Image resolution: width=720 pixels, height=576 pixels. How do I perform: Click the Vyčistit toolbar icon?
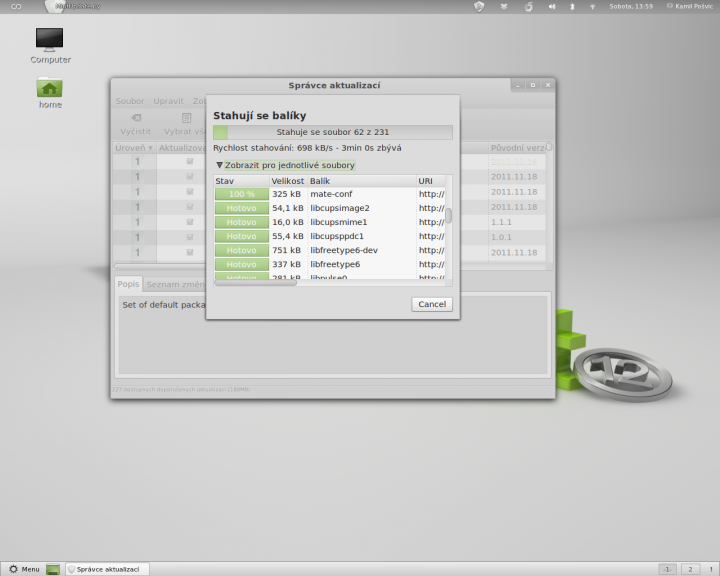135,118
